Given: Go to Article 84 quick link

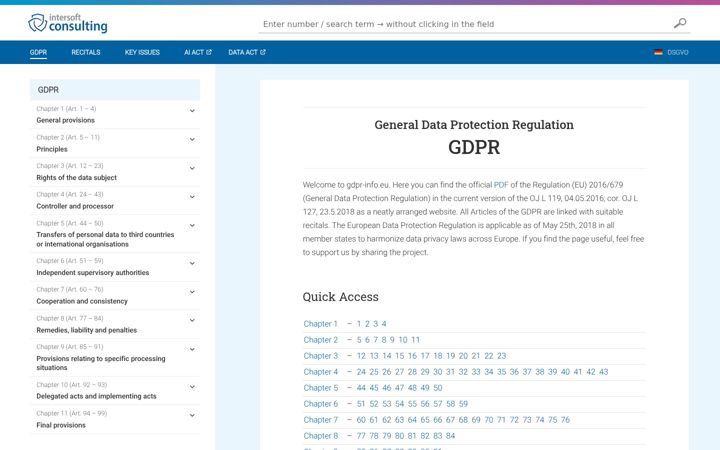Looking at the screenshot, I should (450, 436).
